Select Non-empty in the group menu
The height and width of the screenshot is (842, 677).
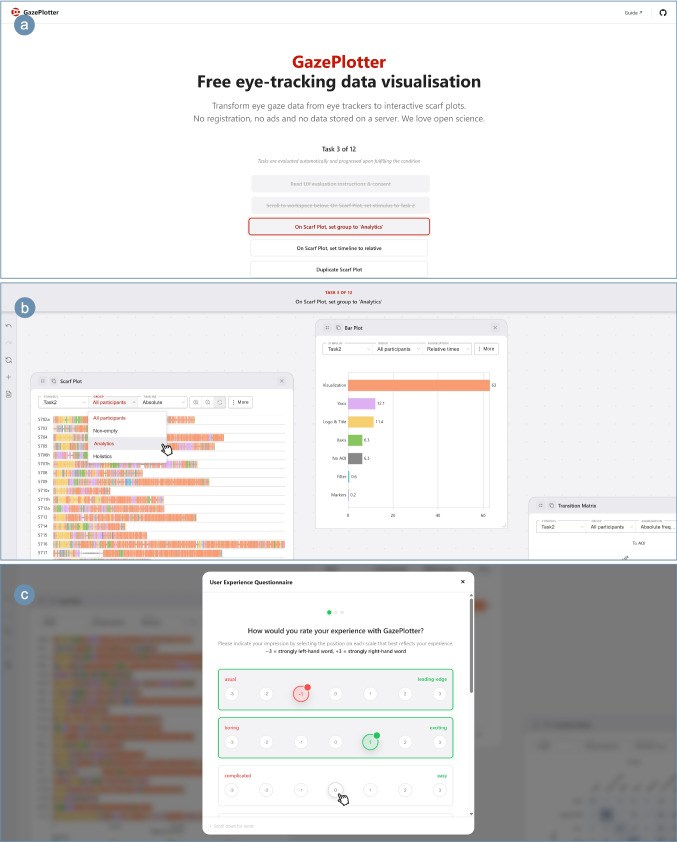tap(127, 431)
